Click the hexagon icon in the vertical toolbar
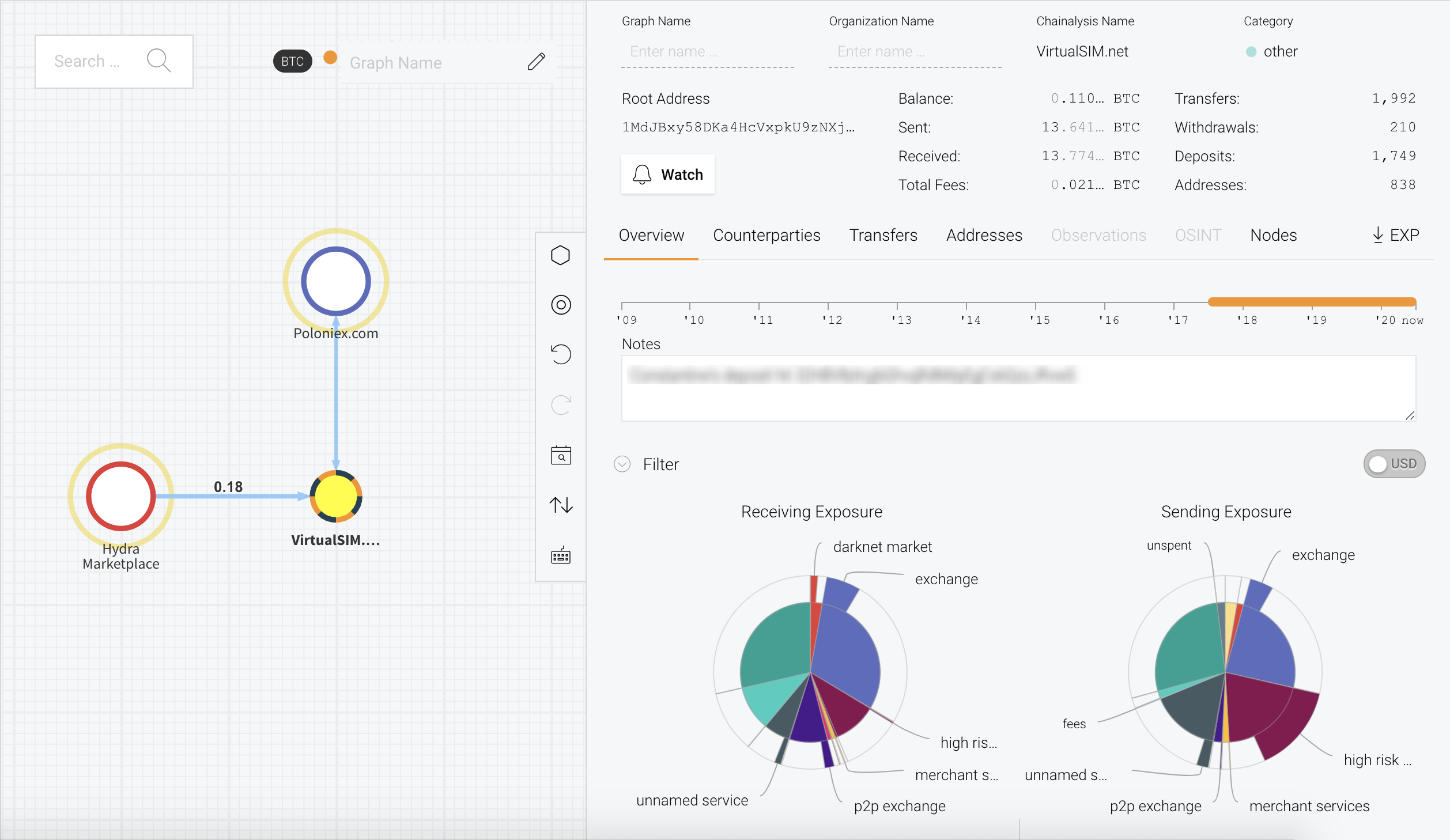The image size is (1450, 840). tap(560, 255)
